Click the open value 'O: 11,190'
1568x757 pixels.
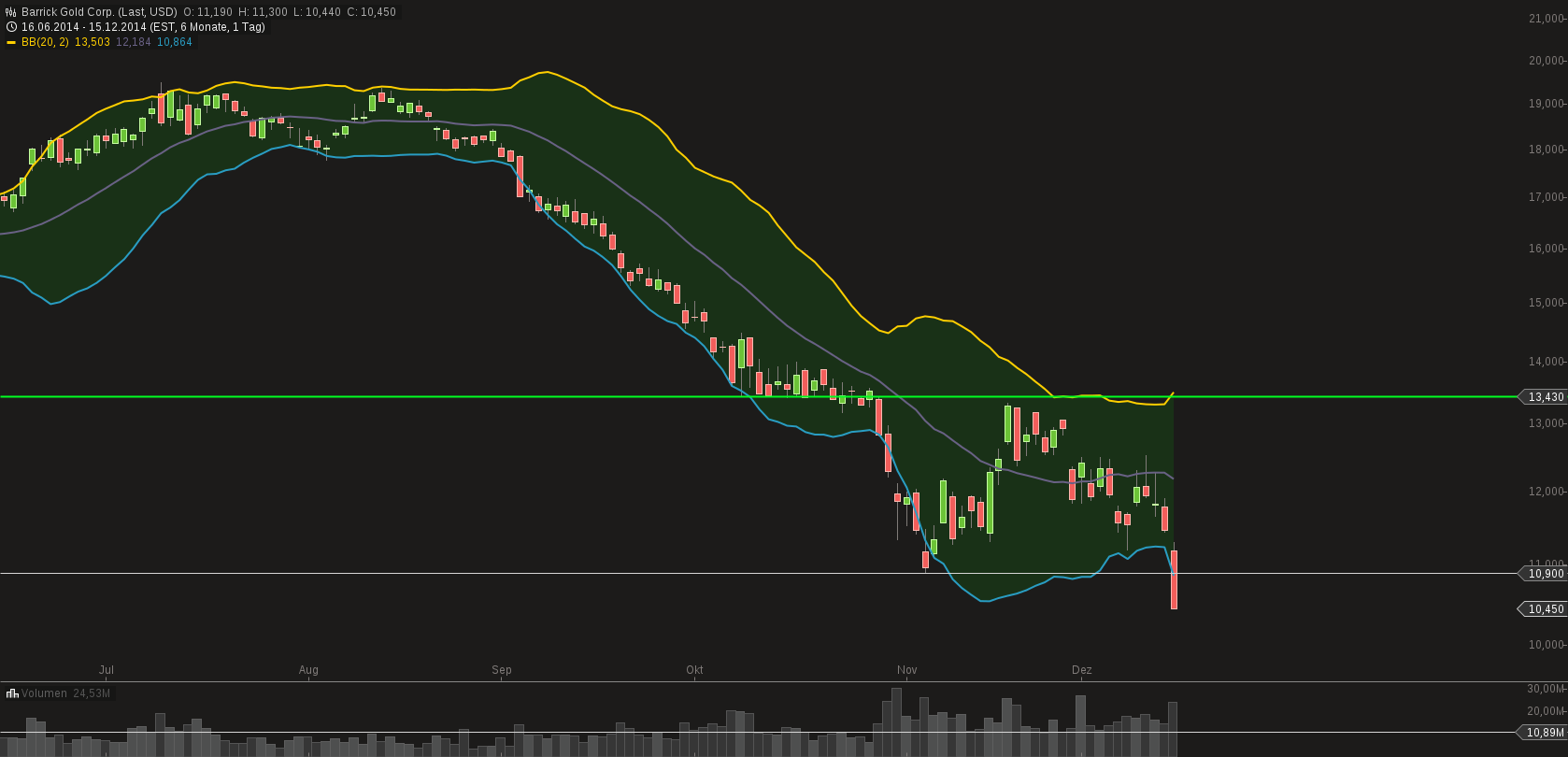pyautogui.click(x=207, y=12)
